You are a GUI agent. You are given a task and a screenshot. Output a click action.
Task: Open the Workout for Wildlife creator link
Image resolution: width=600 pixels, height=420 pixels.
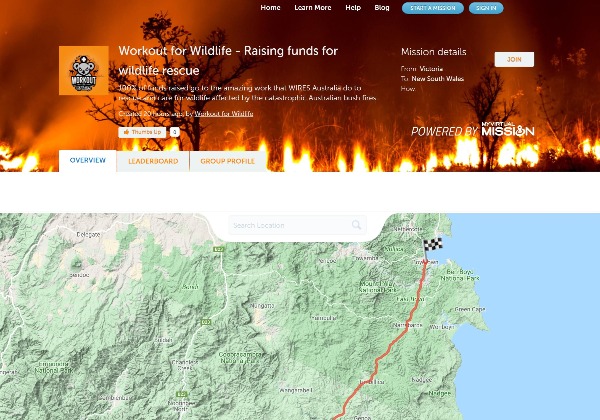coord(224,114)
